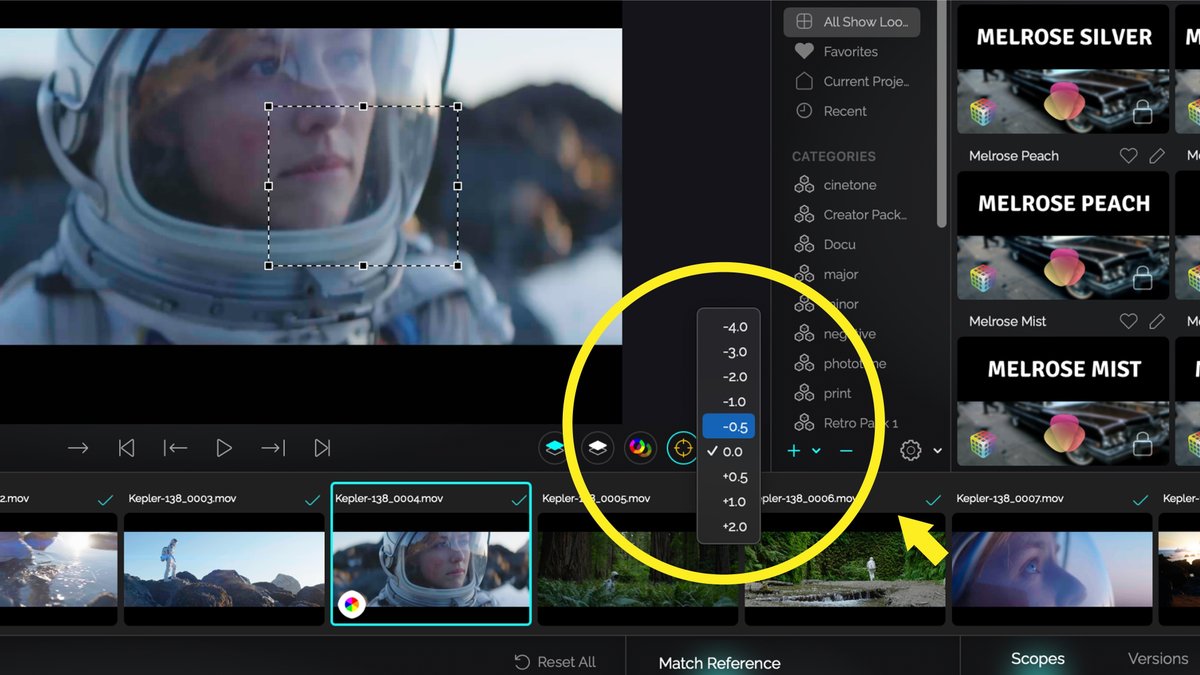Screen dimensions: 1200x675
Task: Click the lock icon on the Melrose Silver look
Action: (x=1142, y=113)
